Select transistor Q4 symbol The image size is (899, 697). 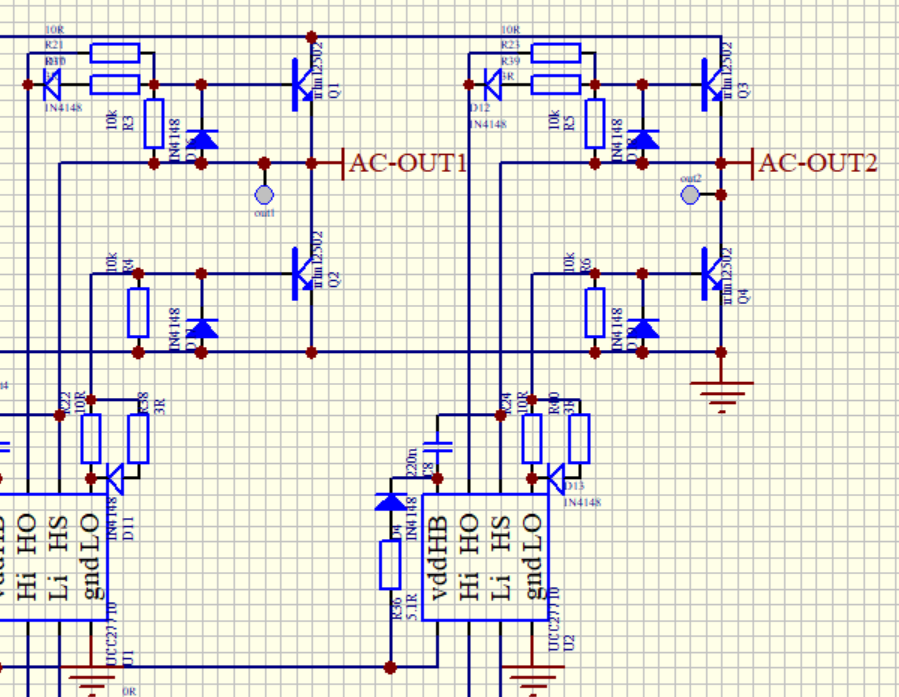point(712,273)
